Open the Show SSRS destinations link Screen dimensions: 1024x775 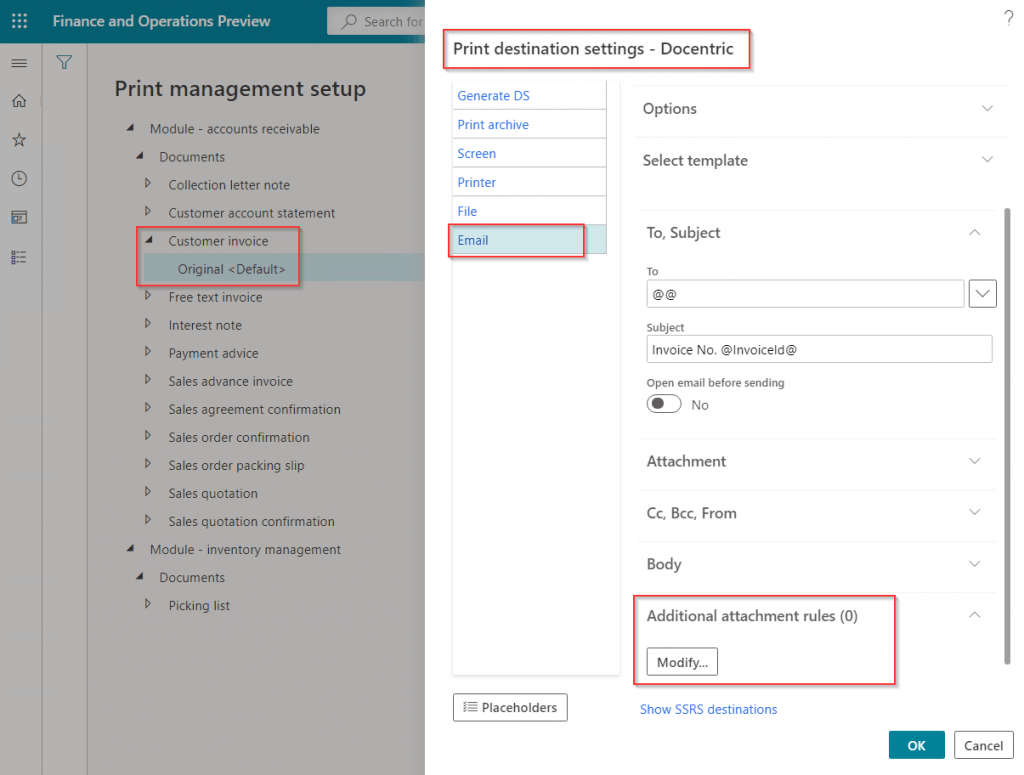click(708, 709)
